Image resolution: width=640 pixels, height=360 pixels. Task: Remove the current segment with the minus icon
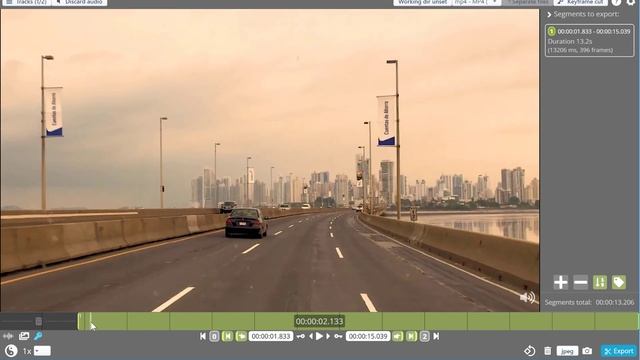tap(580, 282)
